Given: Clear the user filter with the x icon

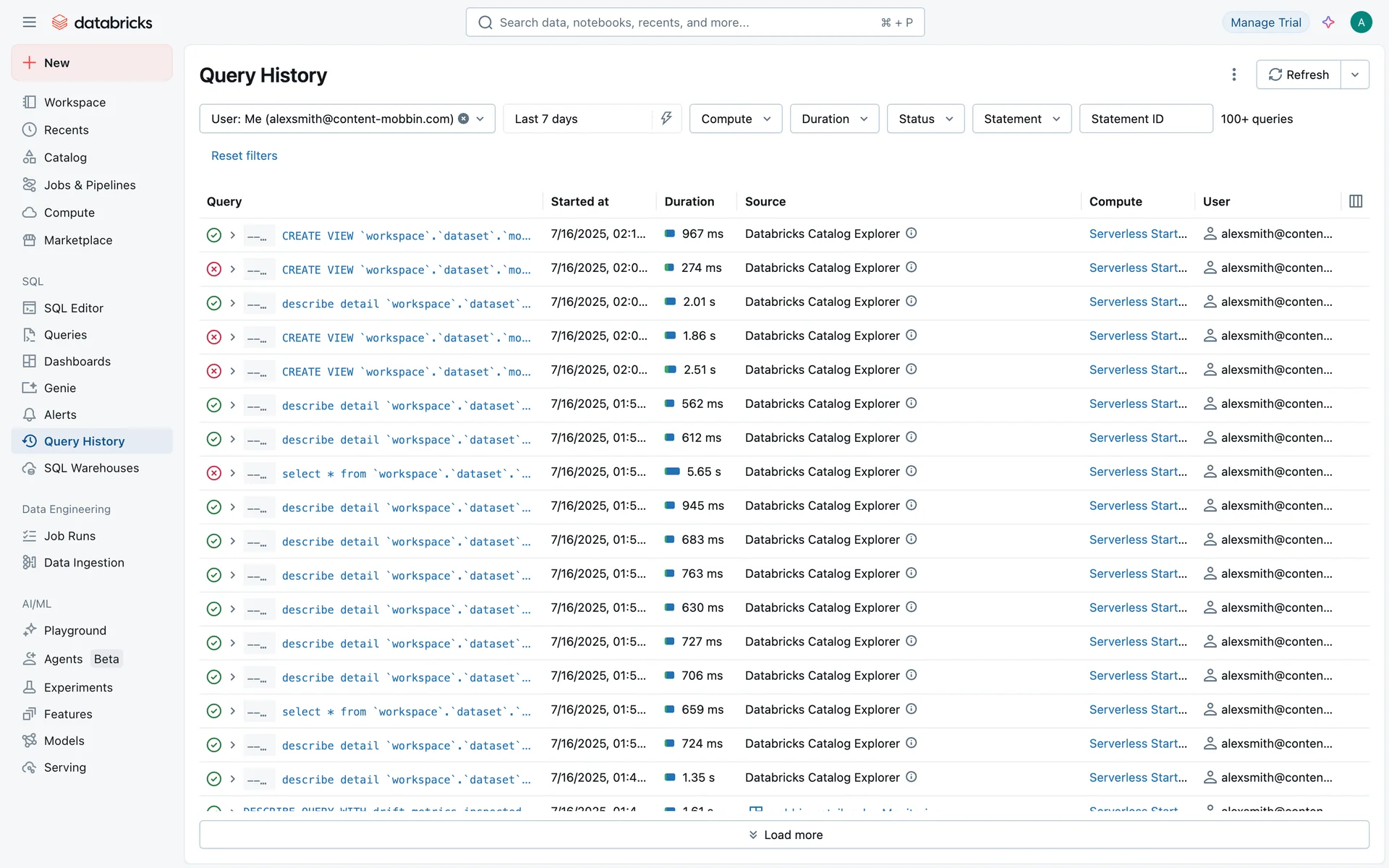Looking at the screenshot, I should (464, 119).
